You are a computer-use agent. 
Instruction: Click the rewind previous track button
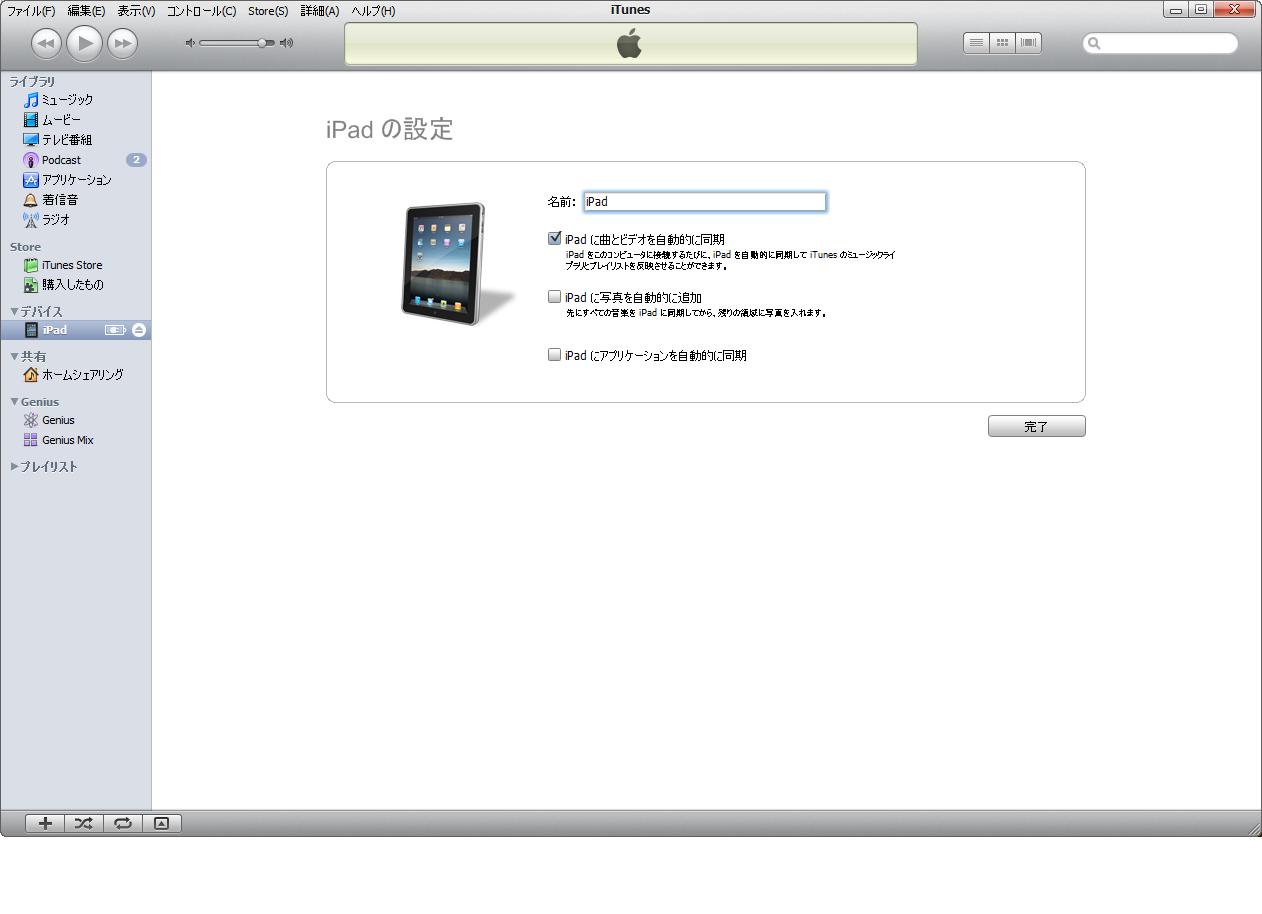pyautogui.click(x=46, y=43)
